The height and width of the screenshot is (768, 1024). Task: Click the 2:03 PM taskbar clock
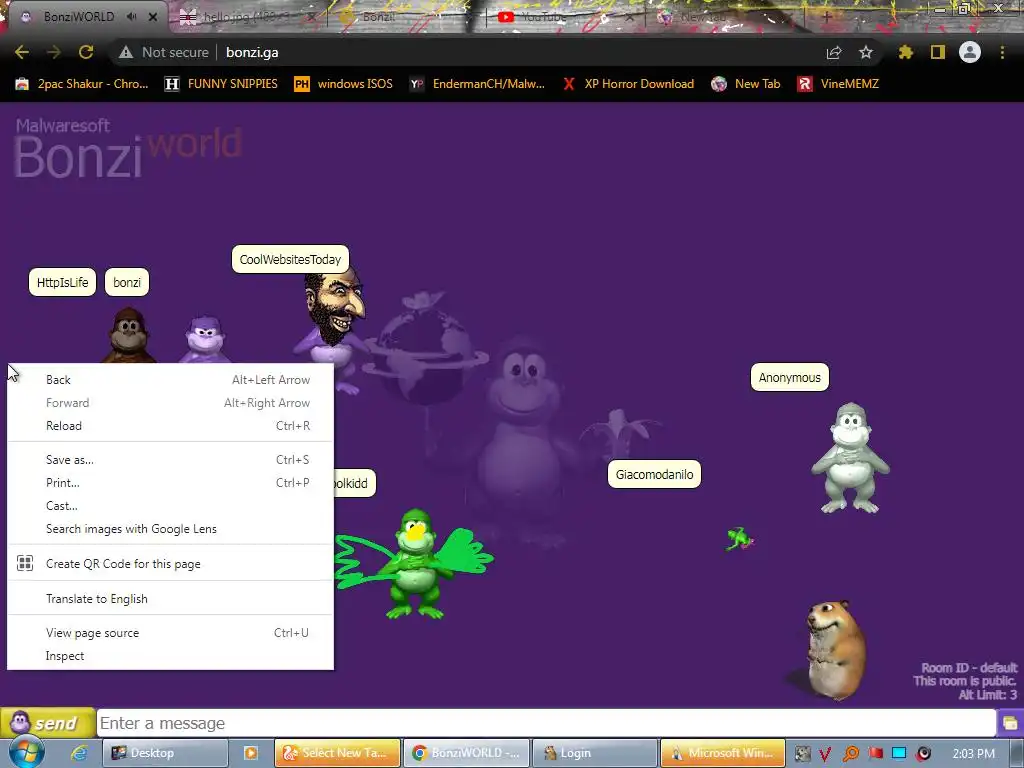[974, 754]
